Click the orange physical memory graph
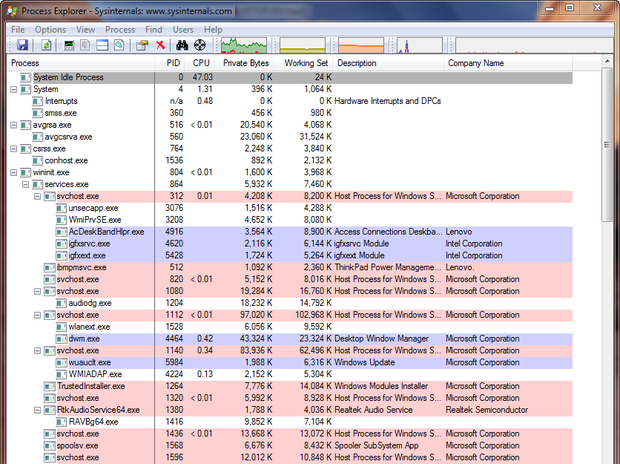This screenshot has width=620, height=464. (361, 45)
